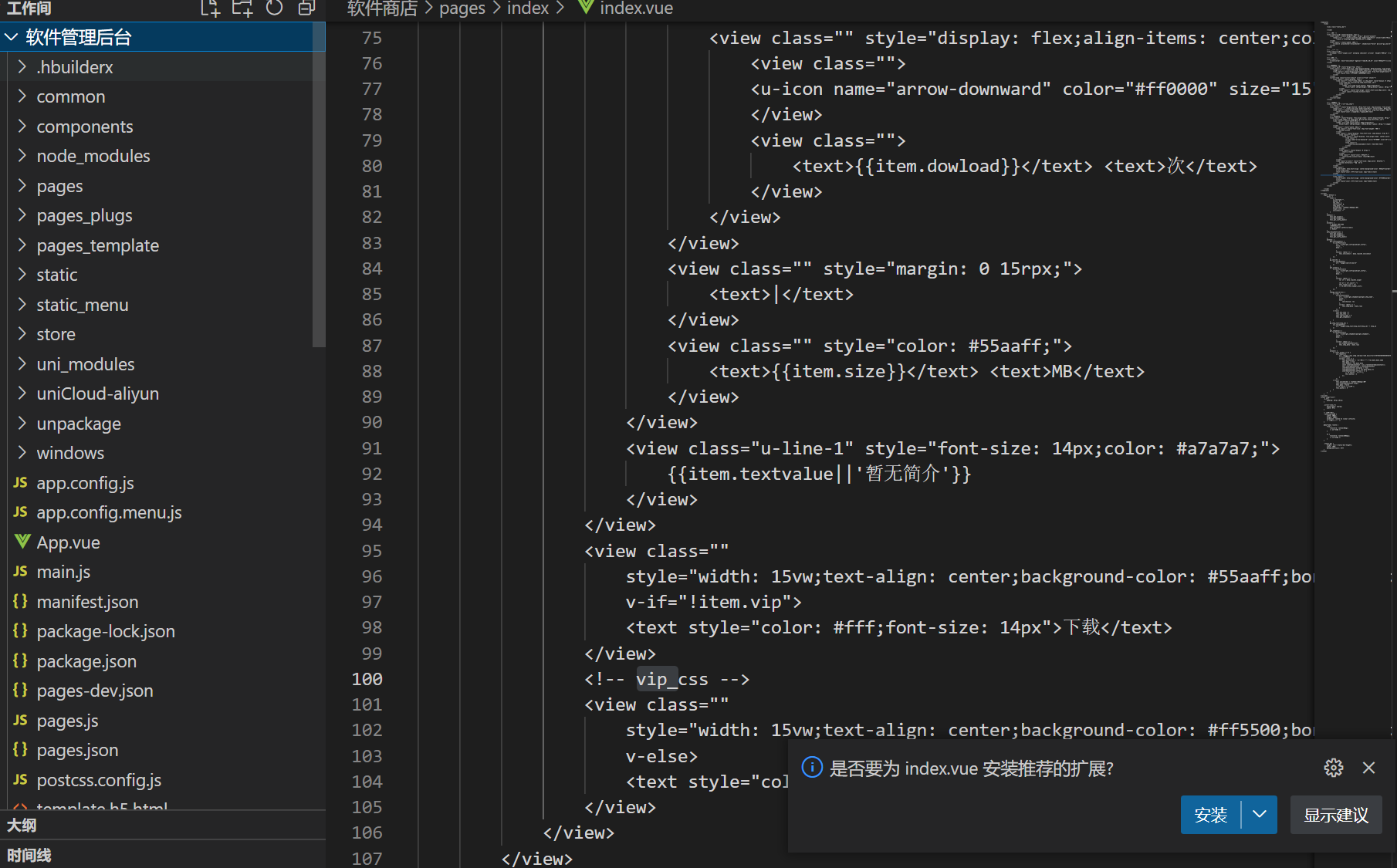The image size is (1397, 868).
Task: Click the New File icon in explorer header
Action: 210,8
